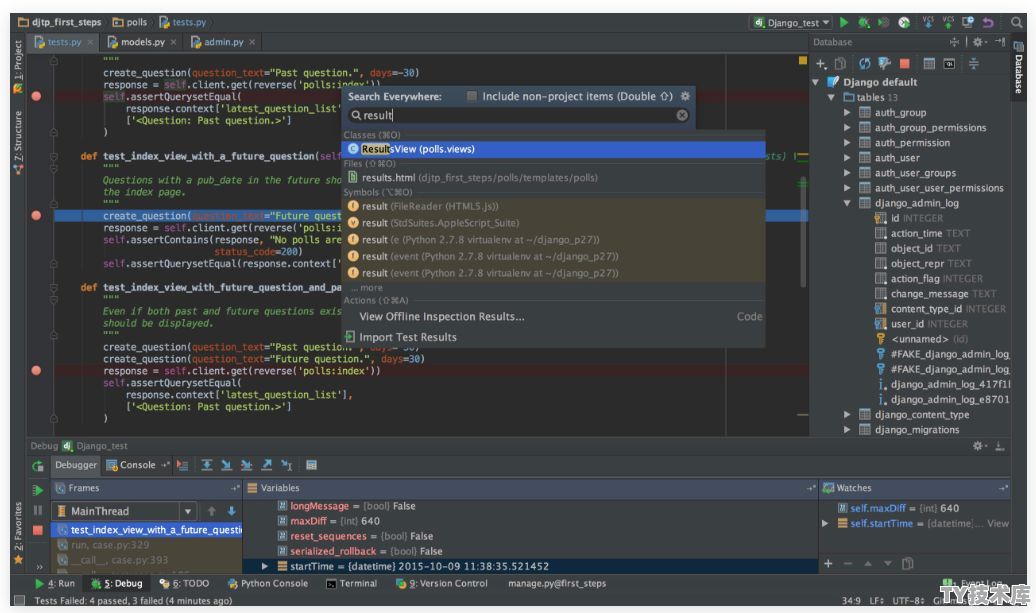Screen dimensions: 1036x613
Task: Toggle breakpoint on response = self.client.get line
Action: [x=36, y=371]
